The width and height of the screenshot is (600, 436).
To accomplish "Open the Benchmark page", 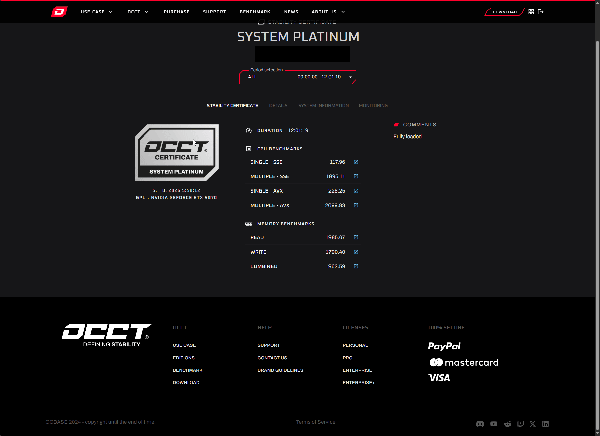I will [x=255, y=12].
